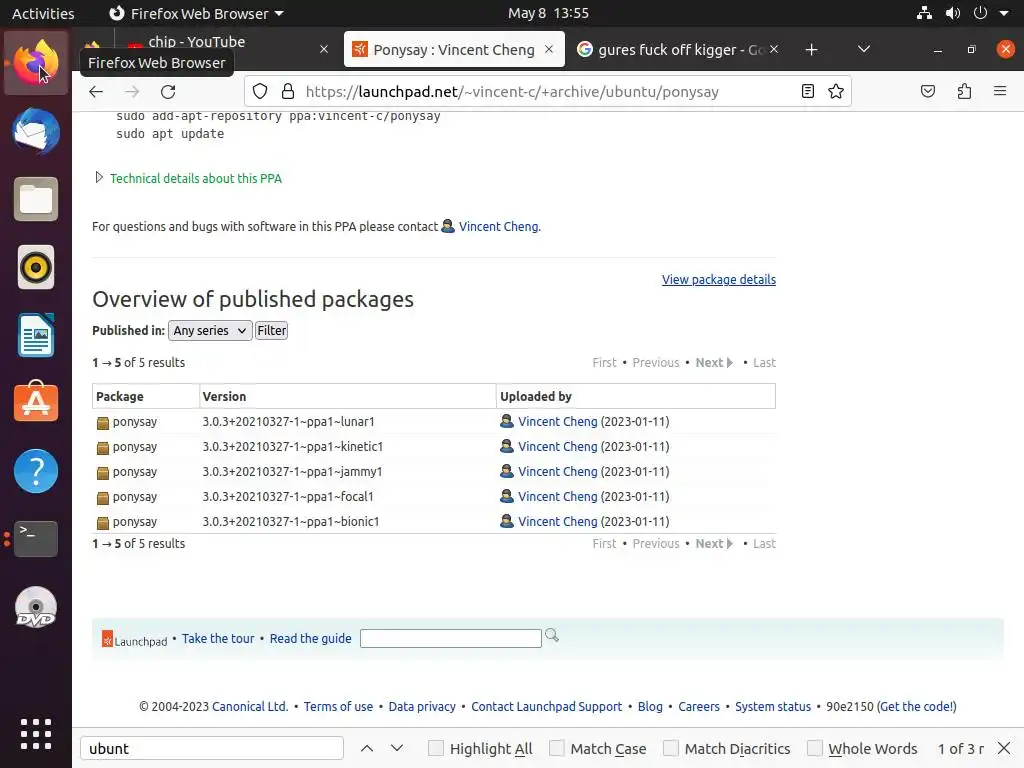This screenshot has width=1024, height=768.
Task: Open the Firefox application menu
Action: pyautogui.click(x=1000, y=91)
